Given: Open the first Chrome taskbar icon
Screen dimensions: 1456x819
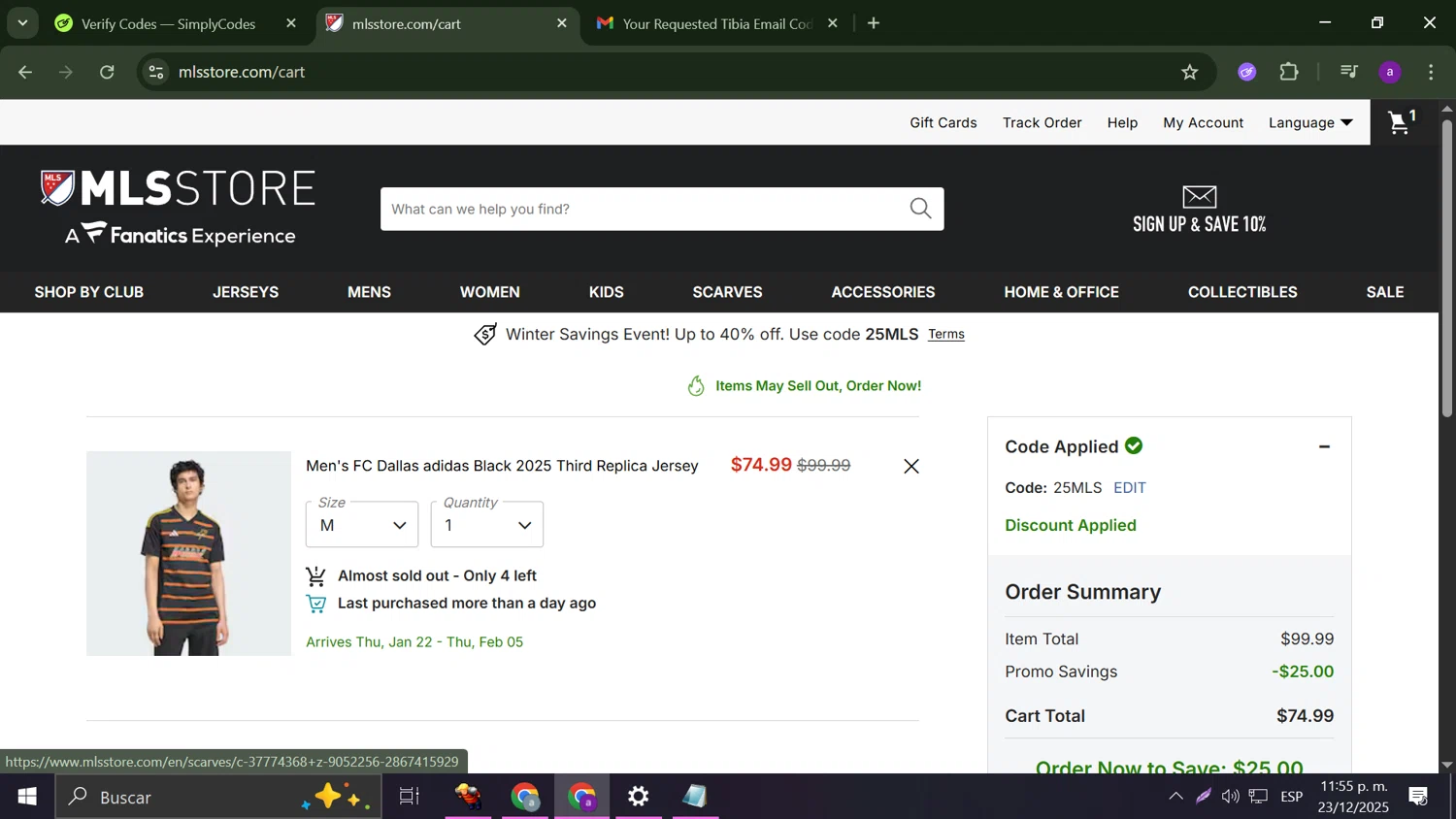Looking at the screenshot, I should 525,797.
